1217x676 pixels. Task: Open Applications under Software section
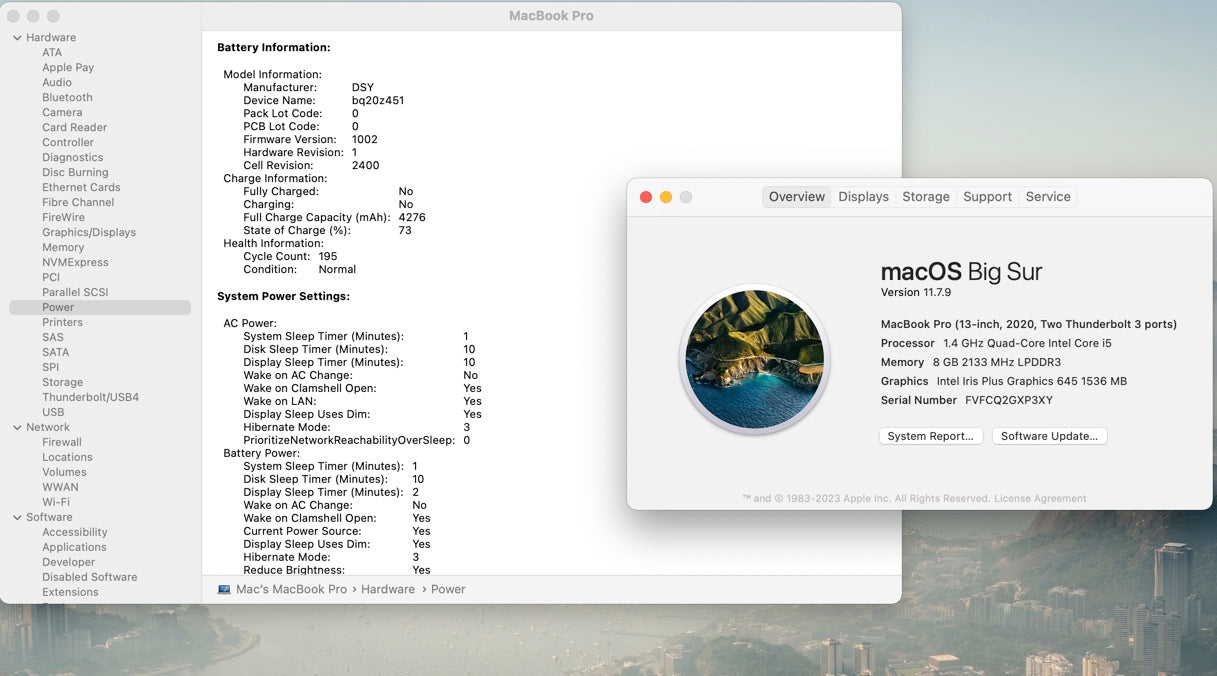(x=74, y=548)
